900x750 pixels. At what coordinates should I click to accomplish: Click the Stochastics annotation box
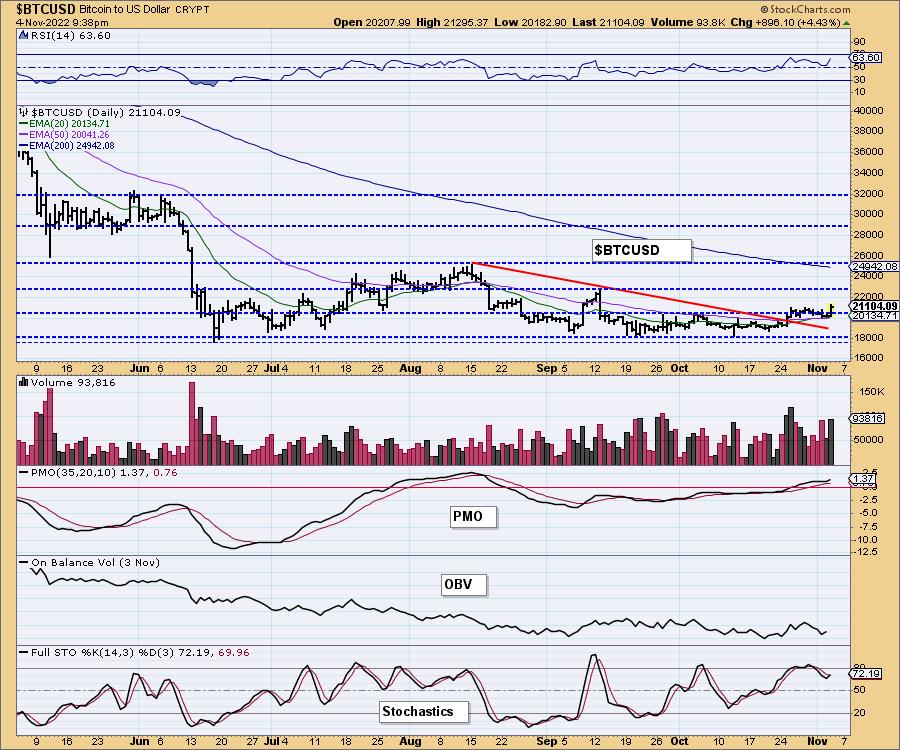point(424,712)
